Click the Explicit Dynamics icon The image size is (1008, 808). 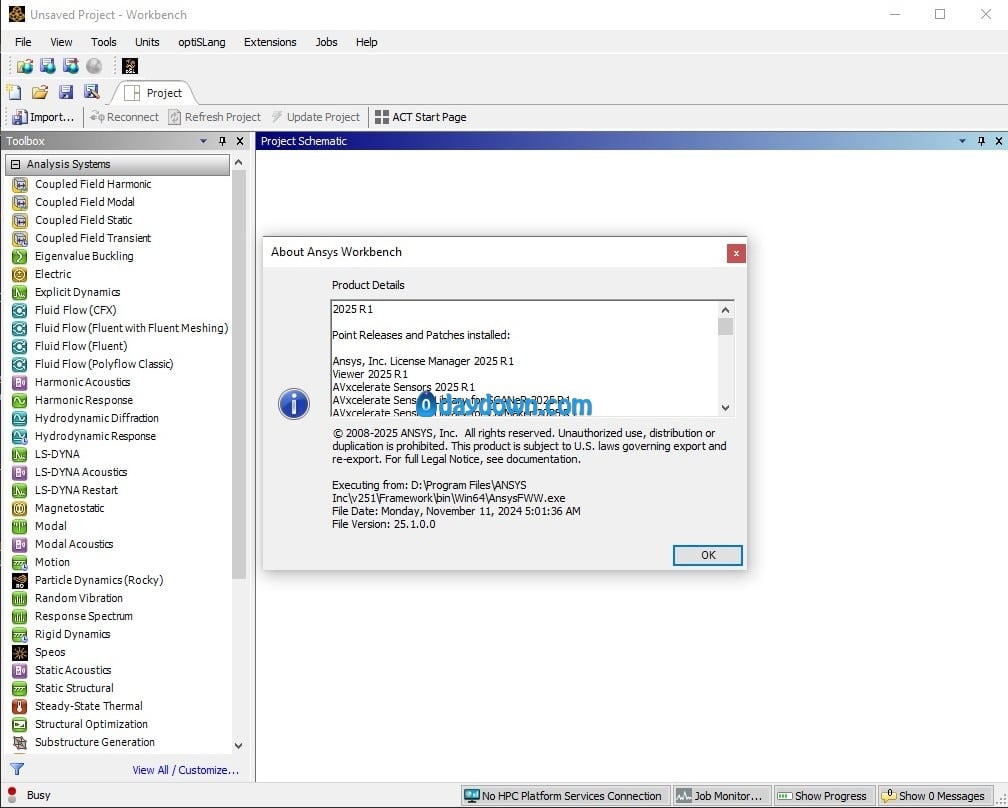click(20, 292)
